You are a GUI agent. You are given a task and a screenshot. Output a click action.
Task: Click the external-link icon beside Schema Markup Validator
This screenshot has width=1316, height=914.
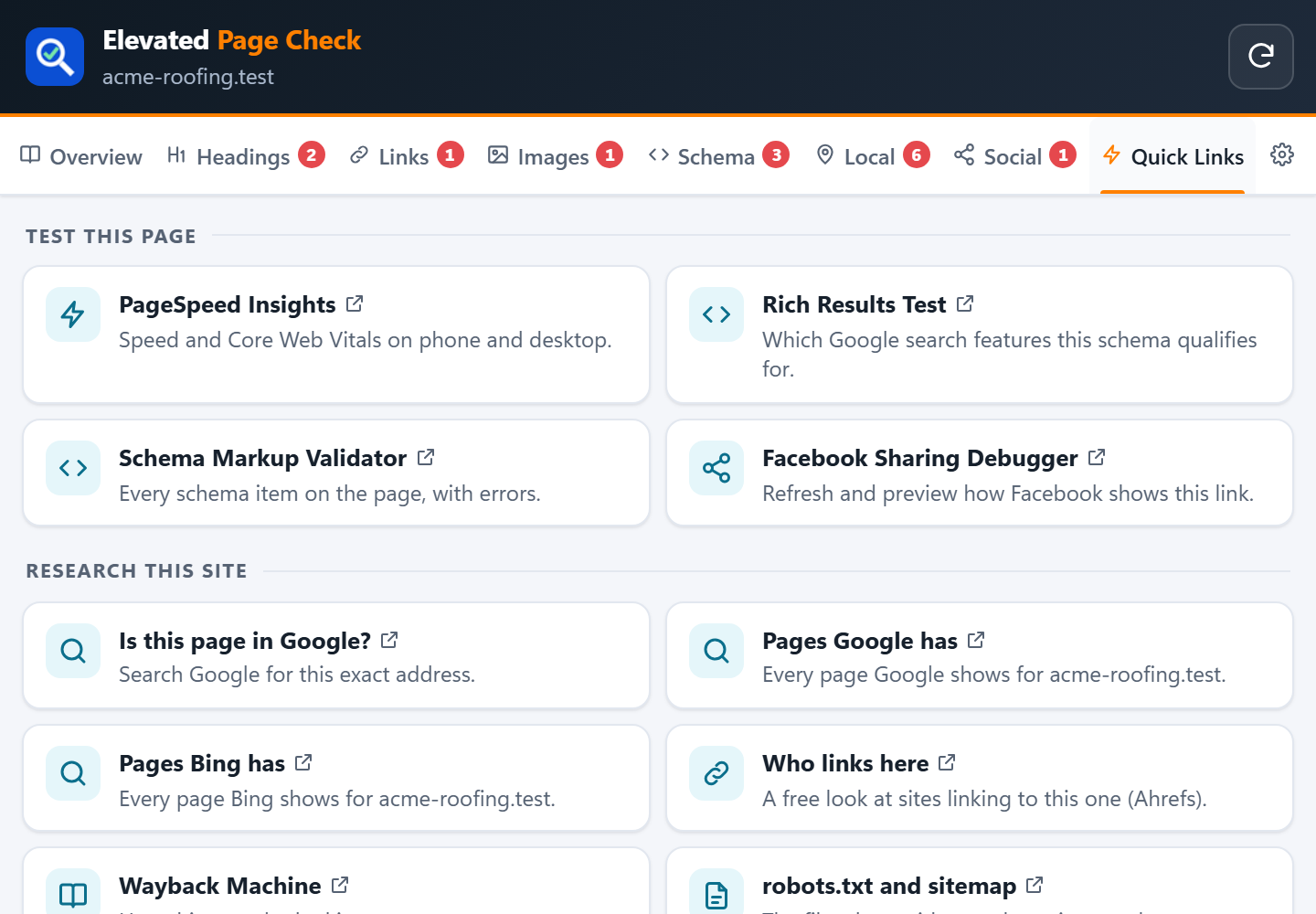tap(426, 457)
